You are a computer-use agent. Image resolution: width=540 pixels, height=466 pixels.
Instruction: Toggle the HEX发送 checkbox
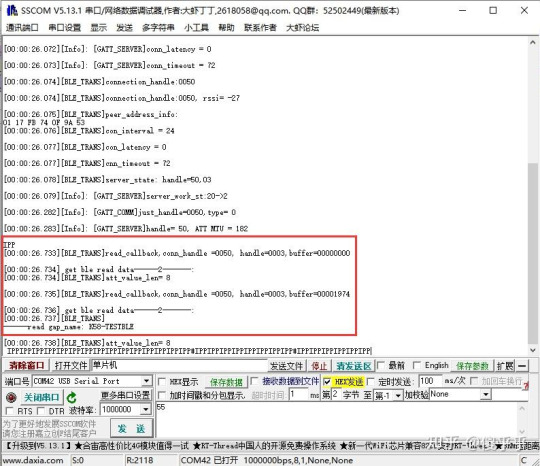327,382
